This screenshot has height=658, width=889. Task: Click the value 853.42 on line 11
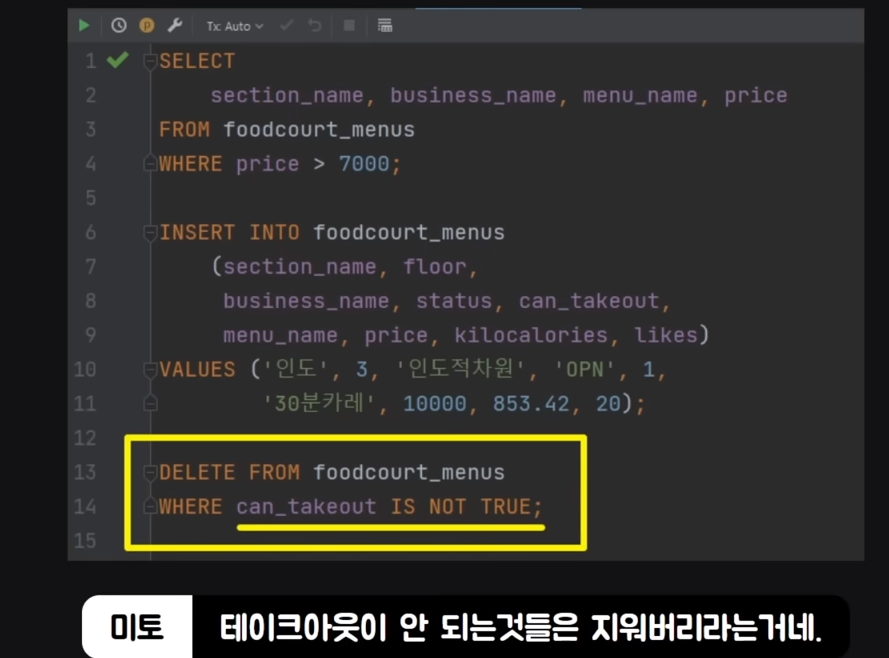pyautogui.click(x=531, y=404)
